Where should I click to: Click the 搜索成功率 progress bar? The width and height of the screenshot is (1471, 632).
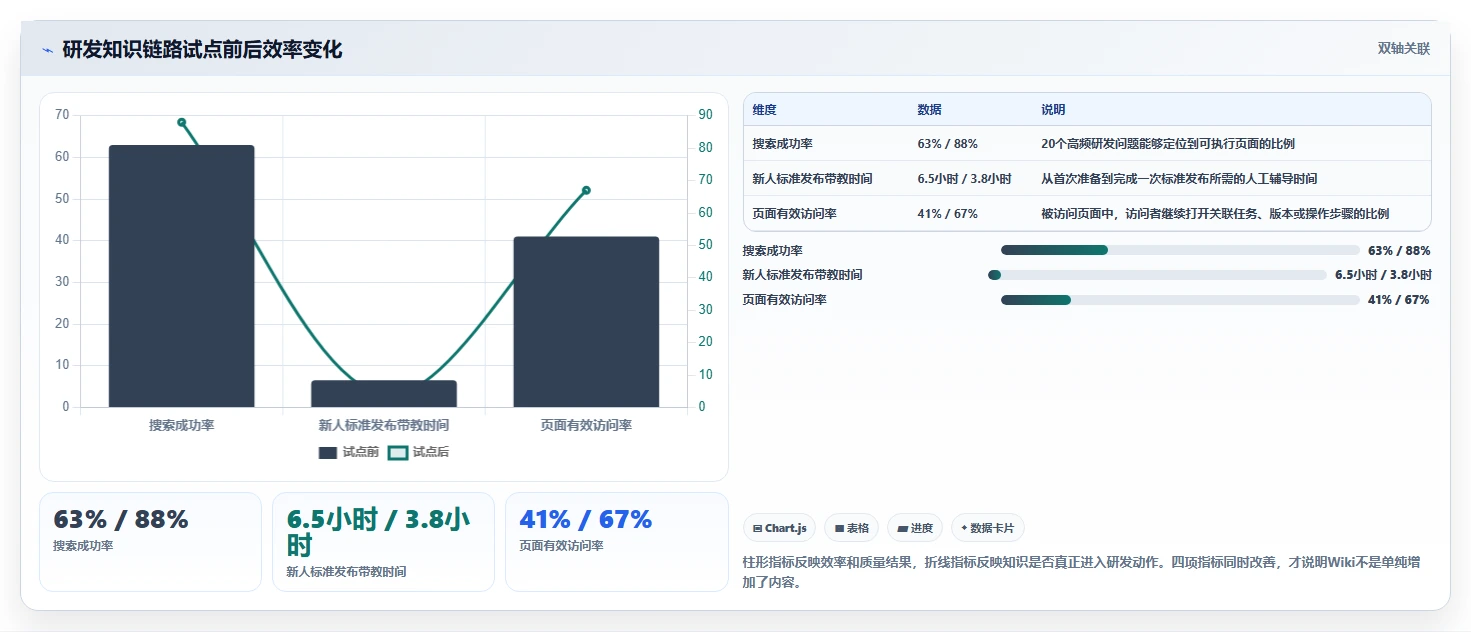[1180, 250]
